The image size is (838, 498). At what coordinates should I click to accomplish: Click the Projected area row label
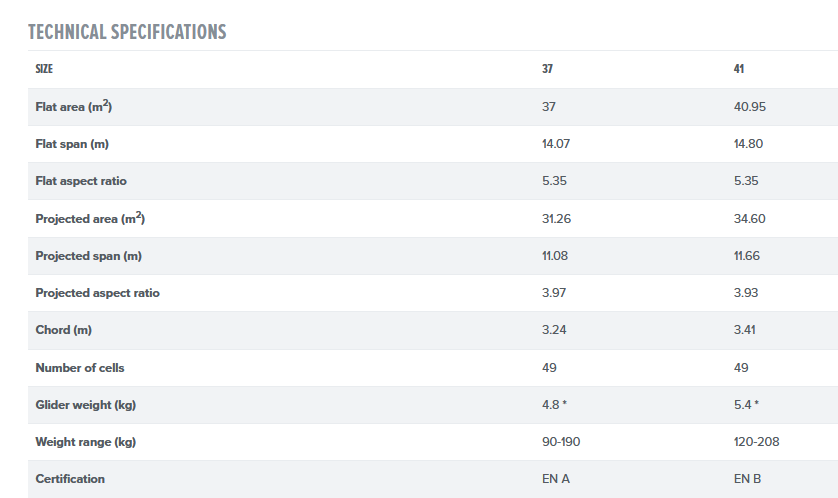(97, 218)
